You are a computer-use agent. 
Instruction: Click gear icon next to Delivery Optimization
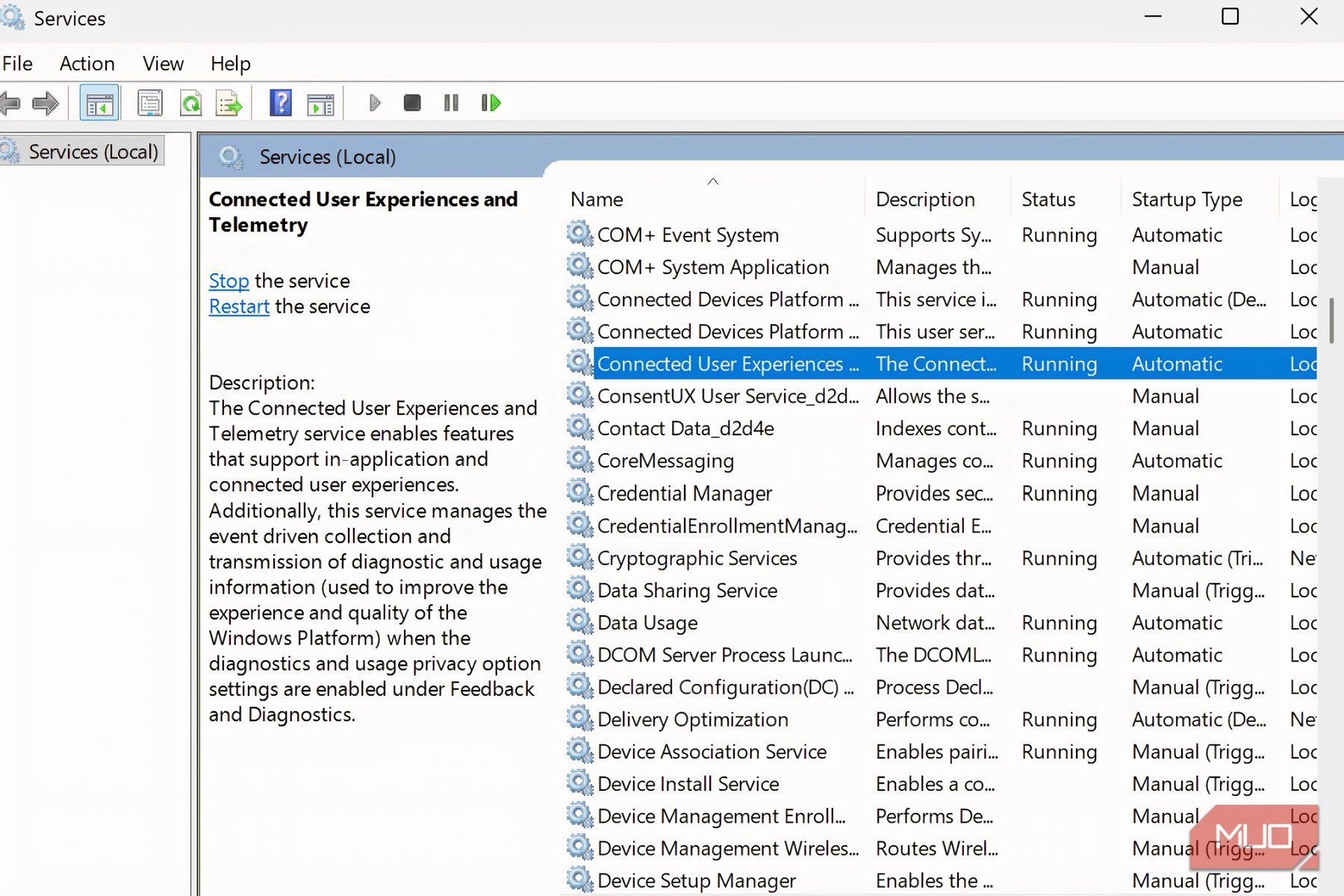579,718
